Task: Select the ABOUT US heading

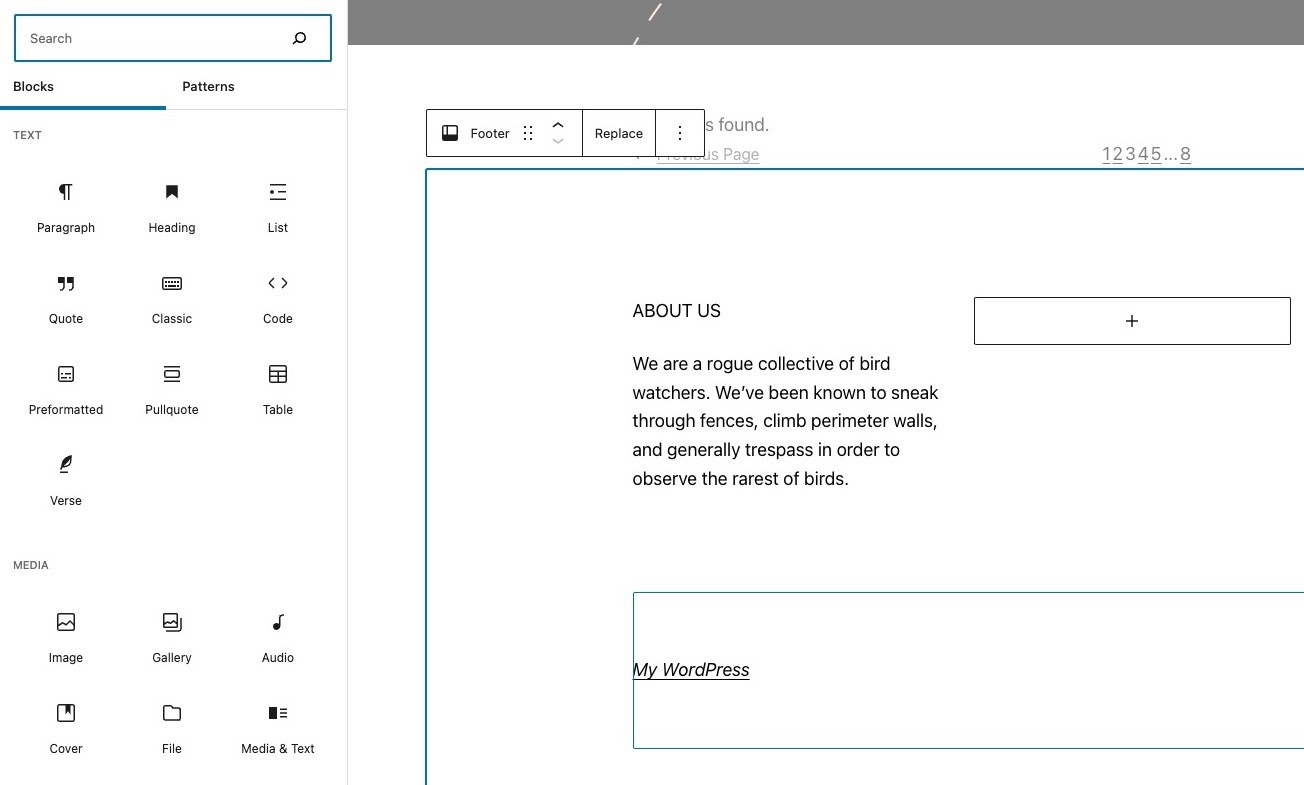Action: click(x=677, y=311)
